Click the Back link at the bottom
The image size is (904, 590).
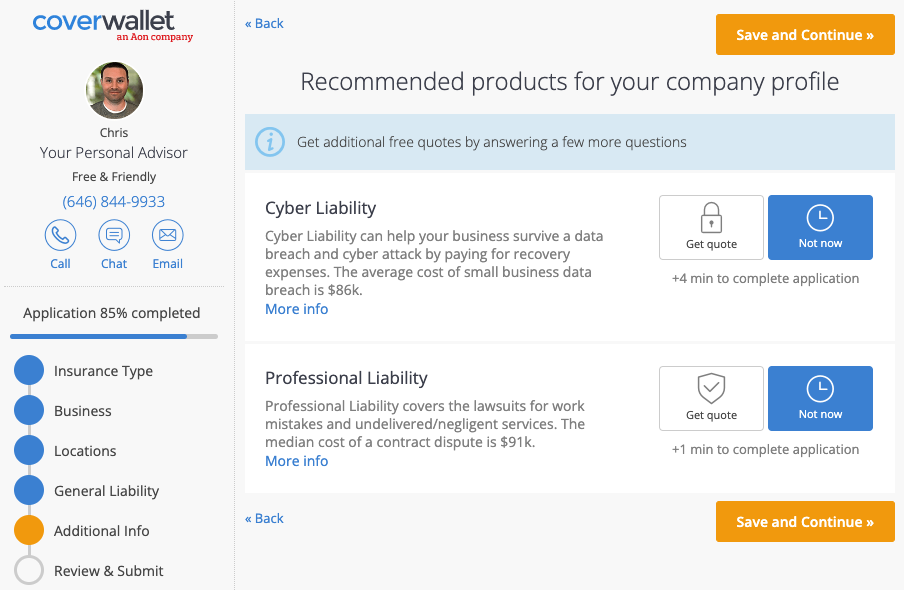pos(263,518)
